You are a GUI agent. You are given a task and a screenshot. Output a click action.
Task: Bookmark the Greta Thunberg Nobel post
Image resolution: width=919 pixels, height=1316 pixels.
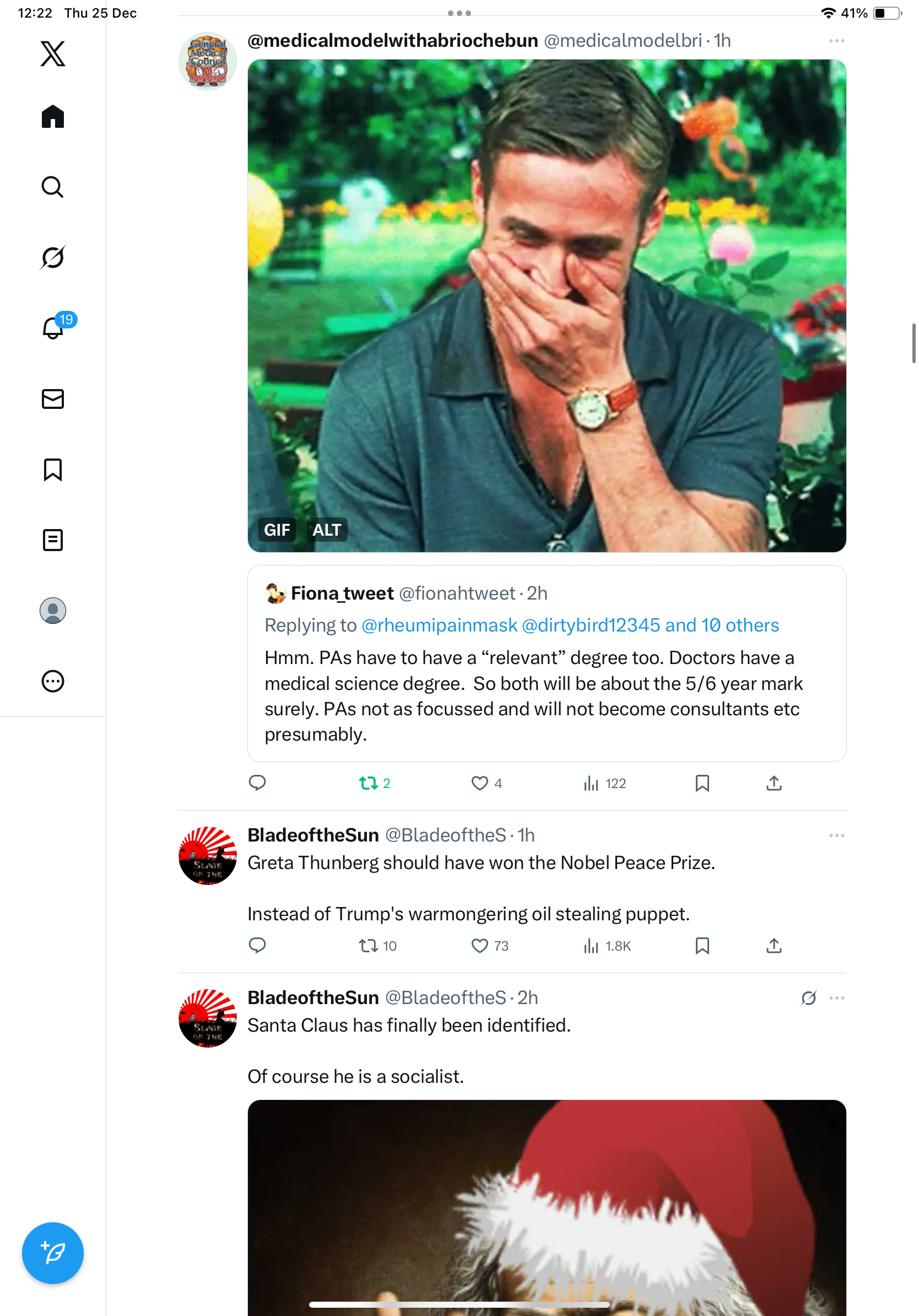[x=702, y=946]
